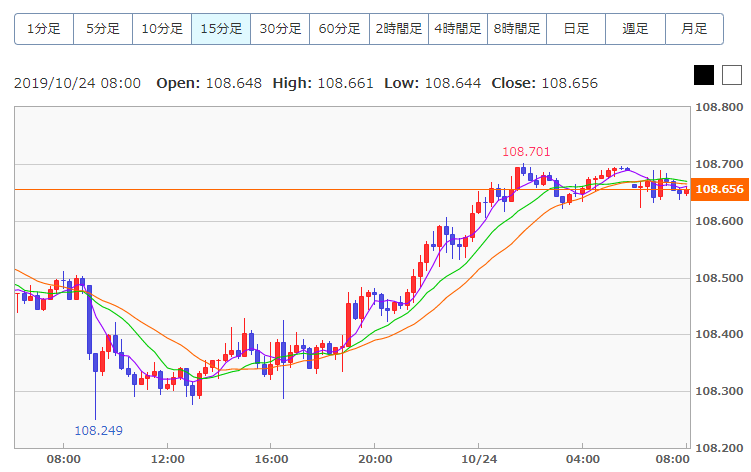Image resolution: width=751 pixels, height=472 pixels.
Task: Open the 30分足 chart view
Action: tap(280, 29)
